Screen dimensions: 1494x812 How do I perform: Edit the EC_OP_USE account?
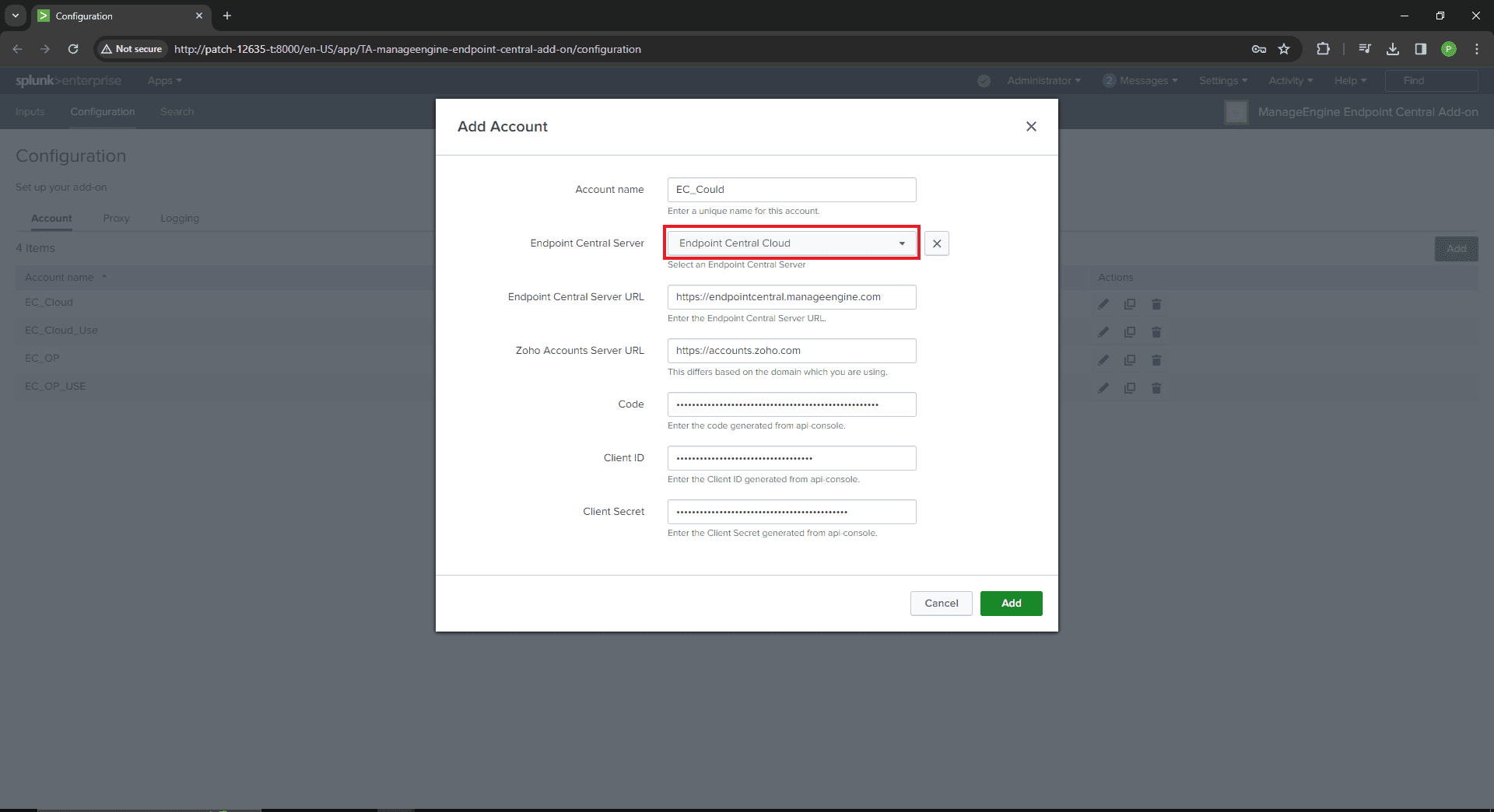[x=1103, y=388]
